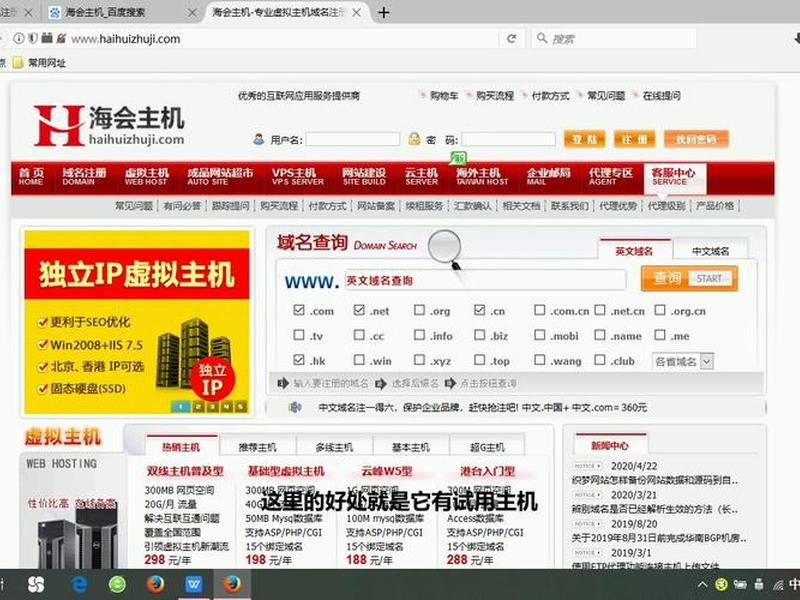Toggle the .net domain checkbox
Image resolution: width=800 pixels, height=600 pixels.
359,310
